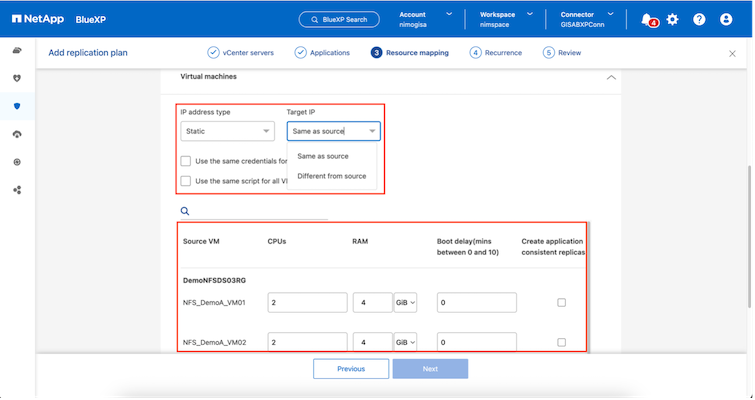Close the Add replication plan wizard

732,53
